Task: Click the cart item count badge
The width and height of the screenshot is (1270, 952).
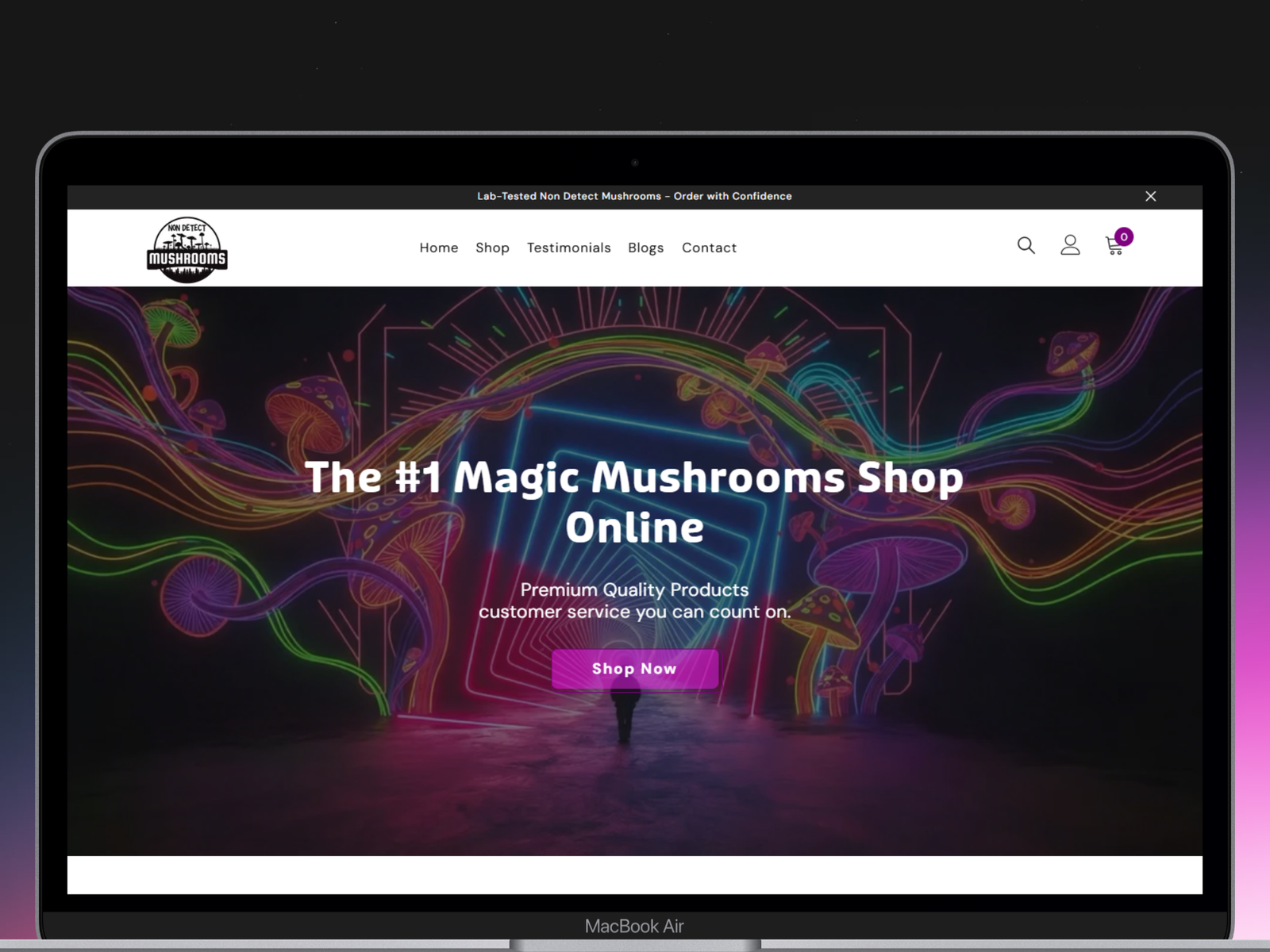Action: [1124, 236]
